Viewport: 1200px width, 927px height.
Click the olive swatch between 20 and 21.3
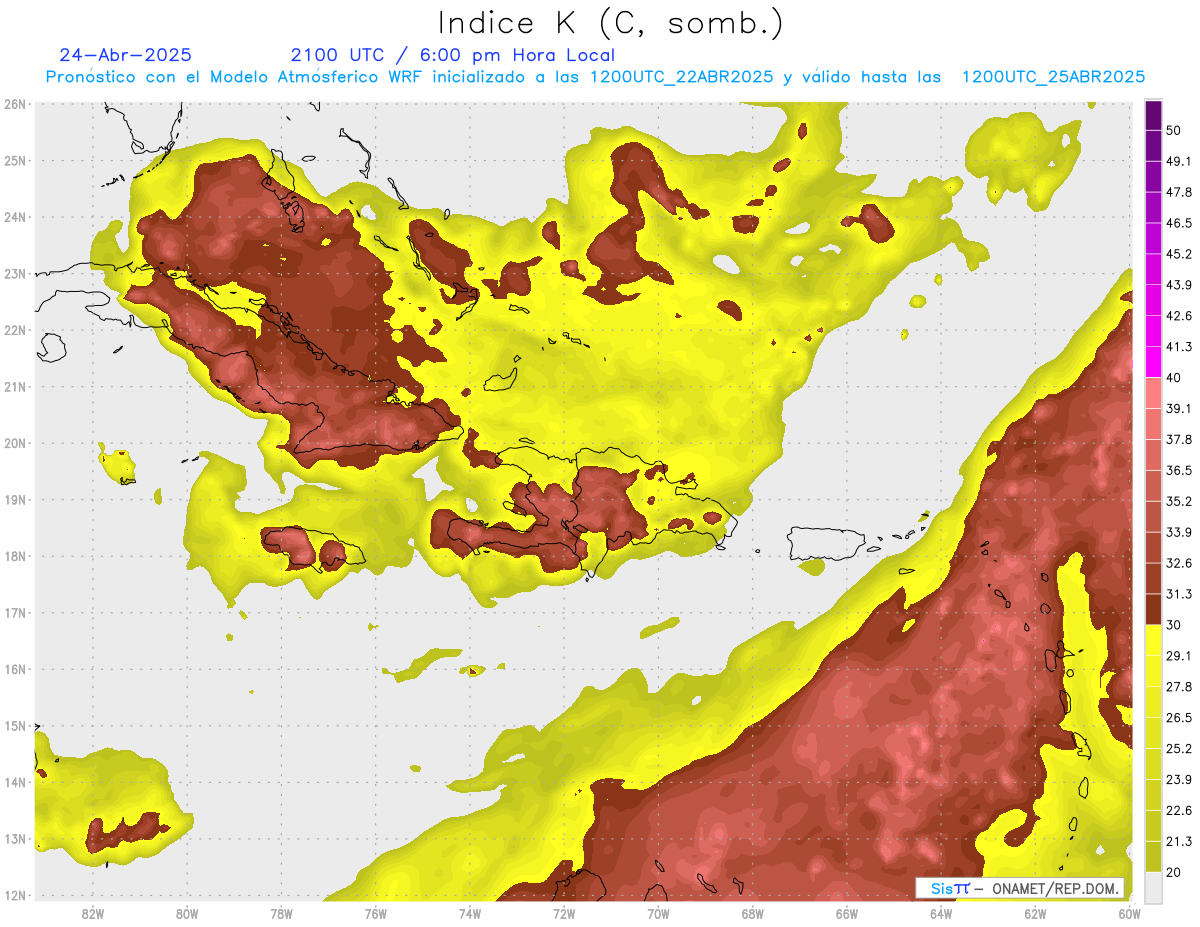point(1153,856)
